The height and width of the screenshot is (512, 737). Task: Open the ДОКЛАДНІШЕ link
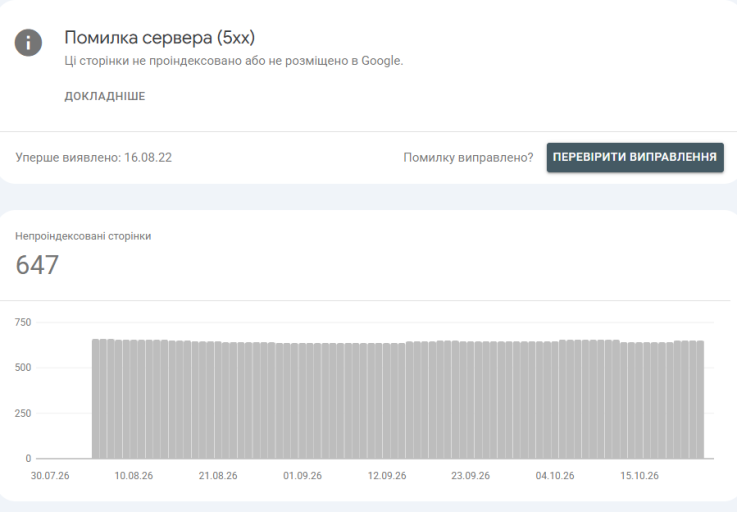pos(105,96)
